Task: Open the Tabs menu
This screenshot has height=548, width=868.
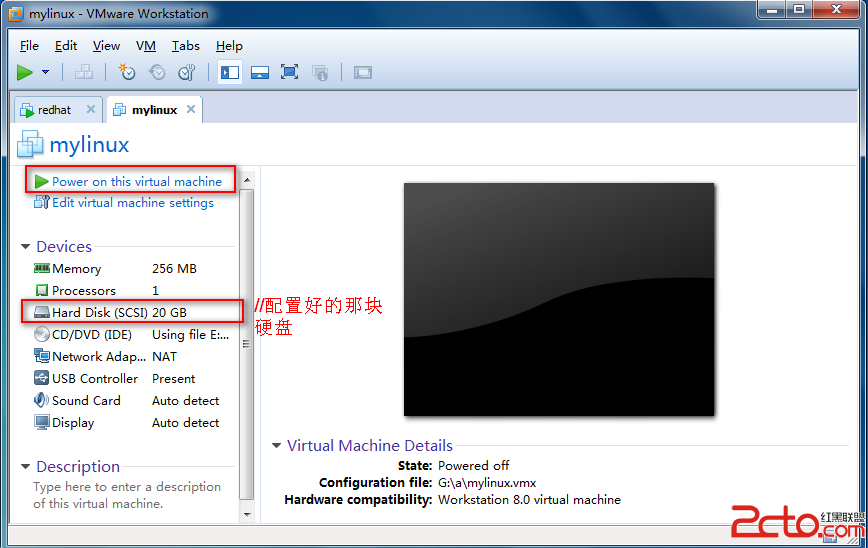Action: click(185, 46)
